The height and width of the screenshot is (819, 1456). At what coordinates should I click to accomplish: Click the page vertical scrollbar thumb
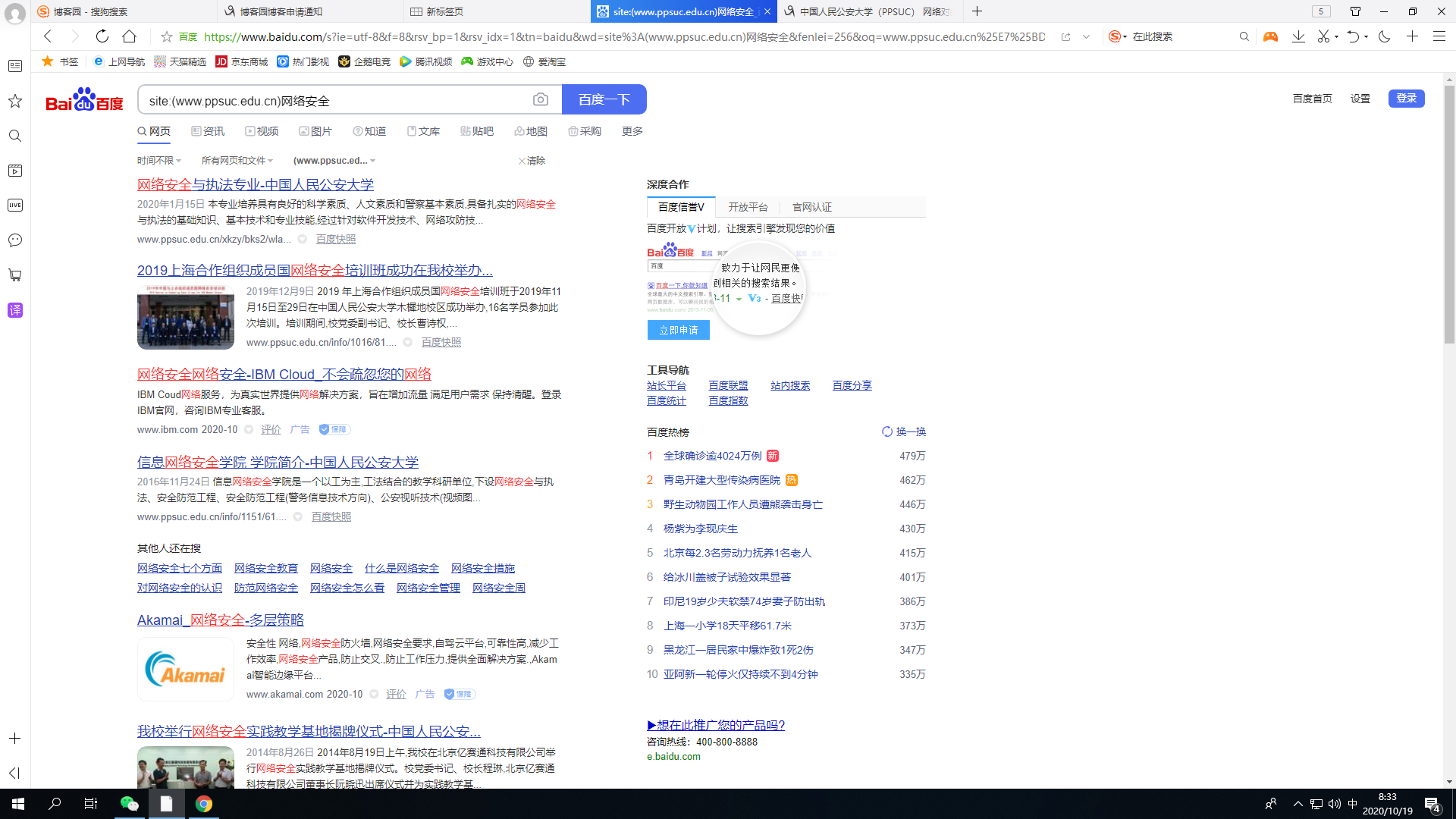point(1449,212)
